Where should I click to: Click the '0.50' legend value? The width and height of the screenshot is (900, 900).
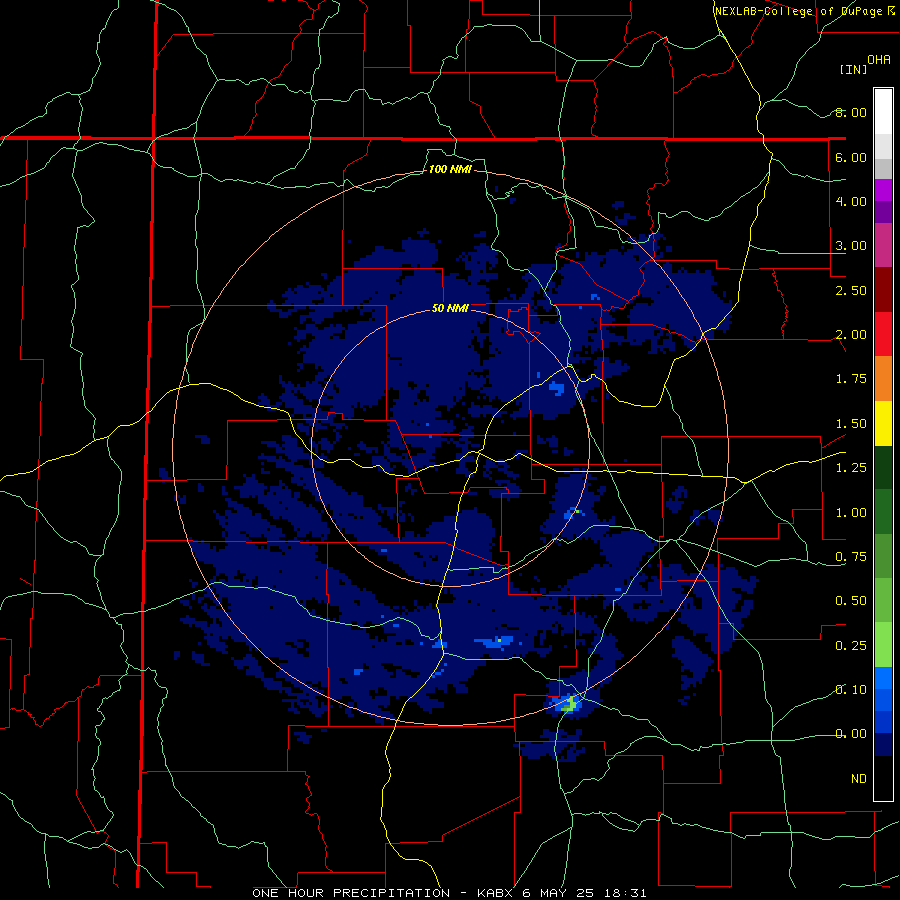851,601
